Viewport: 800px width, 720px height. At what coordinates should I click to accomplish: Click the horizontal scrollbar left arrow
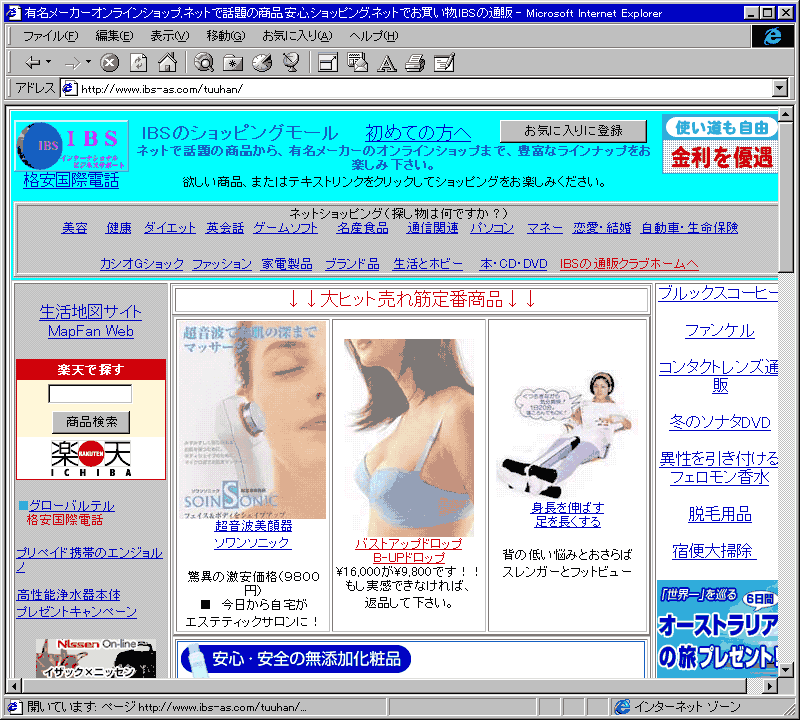15,686
